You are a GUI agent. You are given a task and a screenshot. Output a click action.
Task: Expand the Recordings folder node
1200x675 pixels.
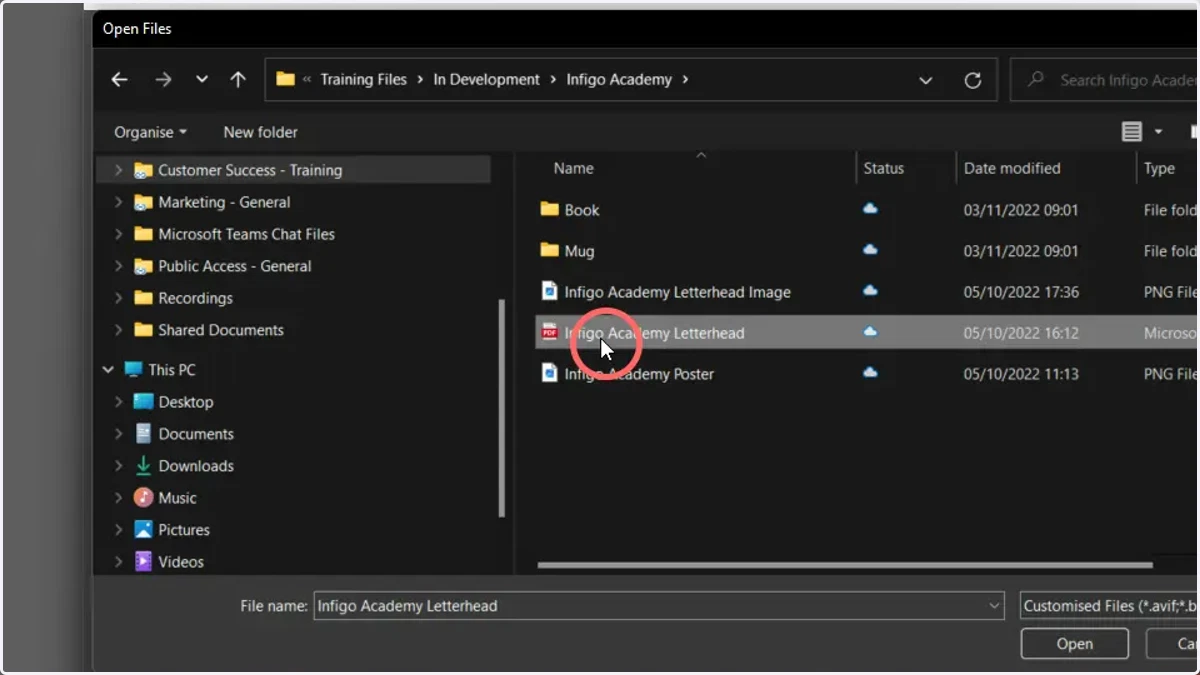tap(118, 298)
